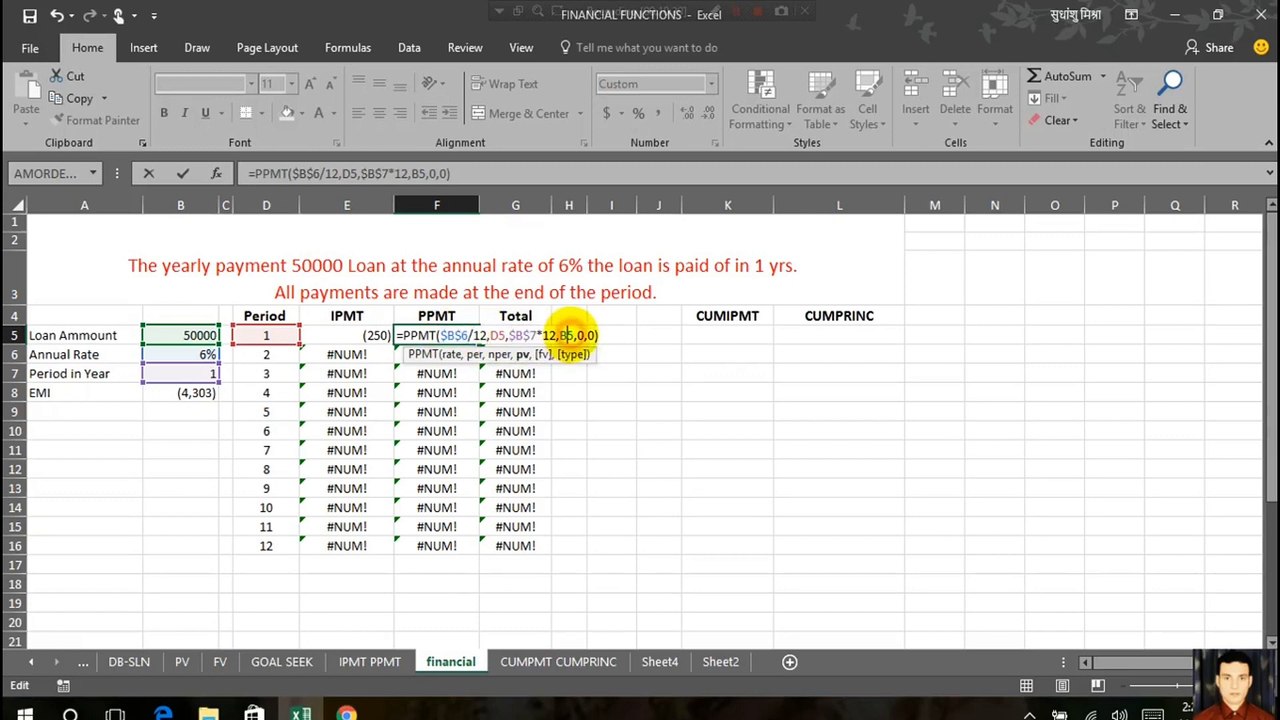This screenshot has width=1280, height=720.
Task: Toggle Underline formatting
Action: pos(205,113)
